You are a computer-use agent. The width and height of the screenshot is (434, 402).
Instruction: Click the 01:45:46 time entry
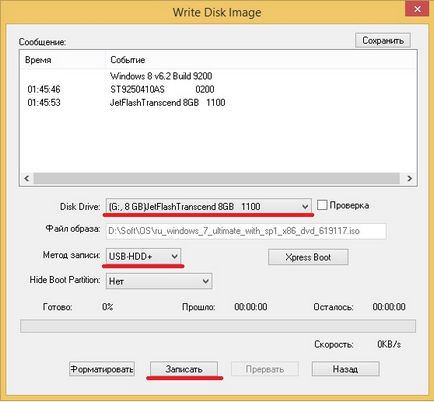(x=44, y=89)
